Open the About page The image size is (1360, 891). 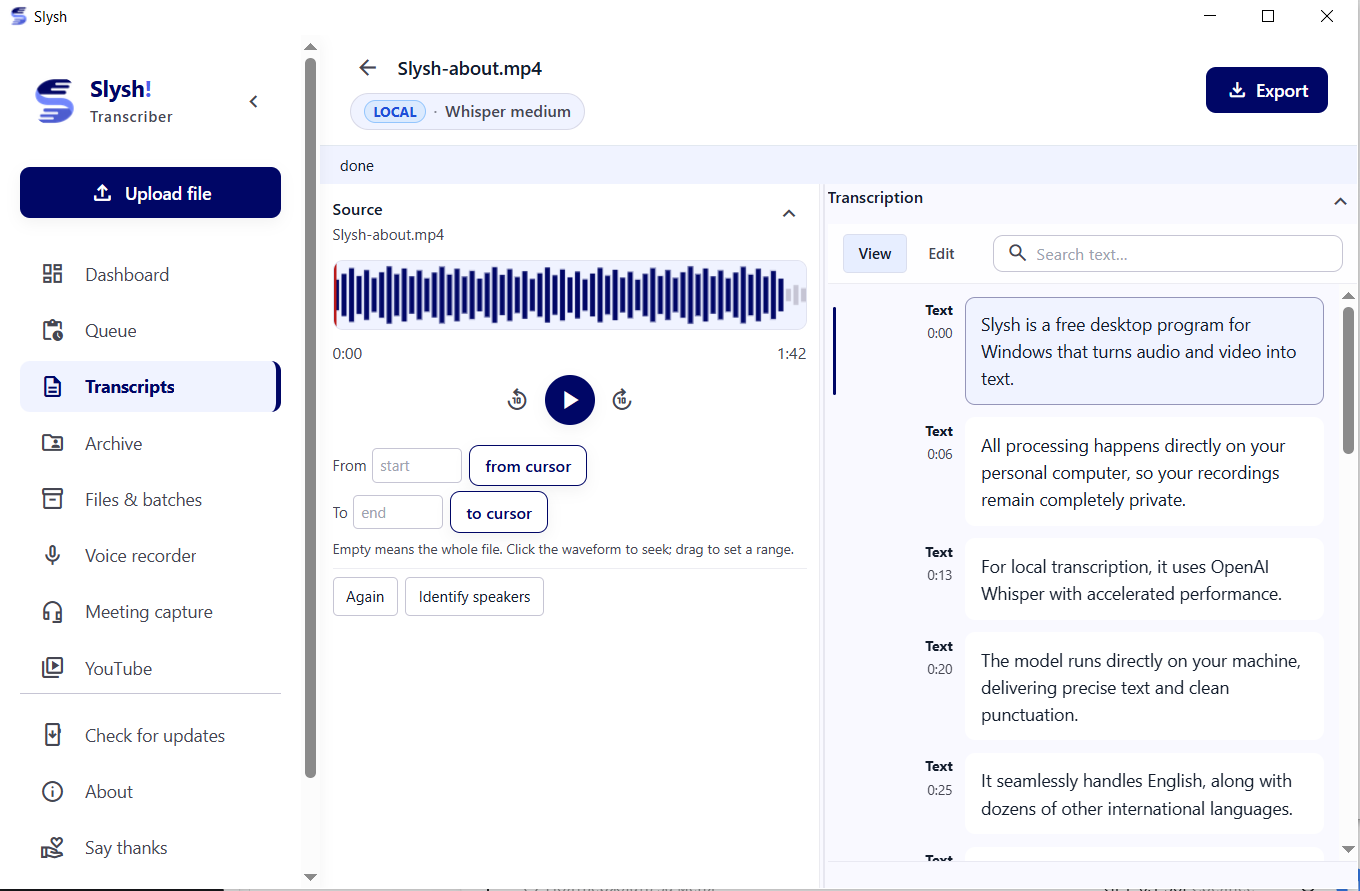pos(150,791)
